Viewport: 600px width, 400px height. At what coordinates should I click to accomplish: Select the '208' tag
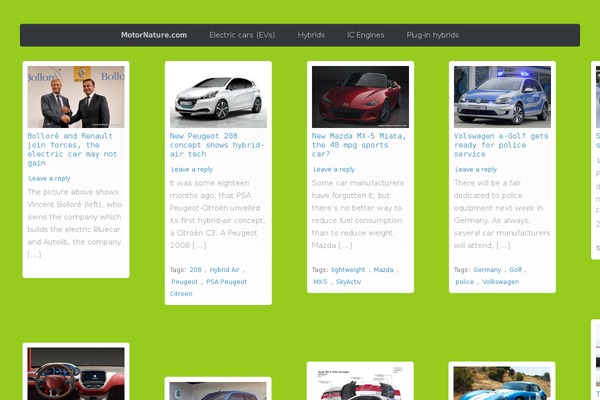pyautogui.click(x=195, y=269)
